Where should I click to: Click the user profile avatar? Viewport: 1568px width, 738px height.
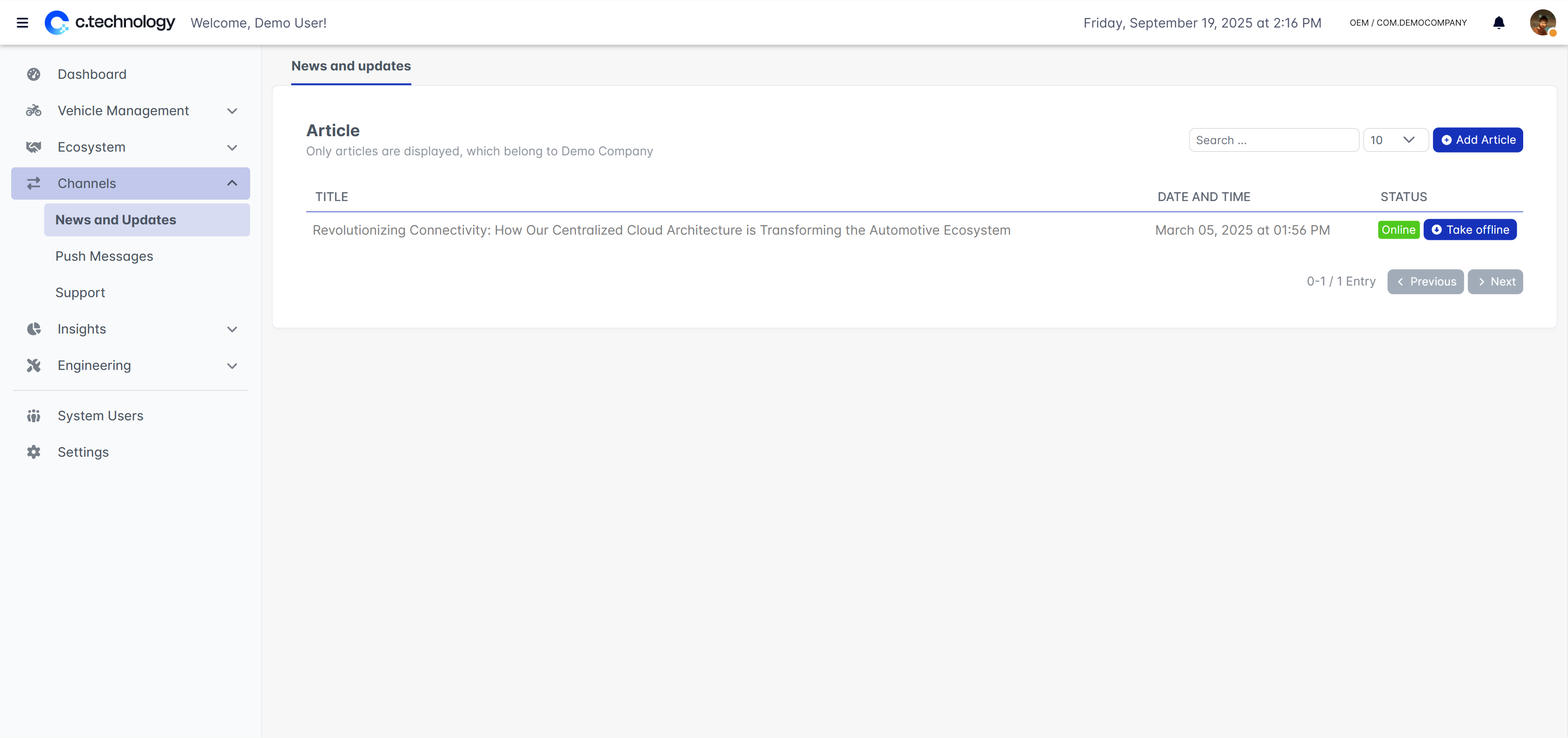(1542, 23)
